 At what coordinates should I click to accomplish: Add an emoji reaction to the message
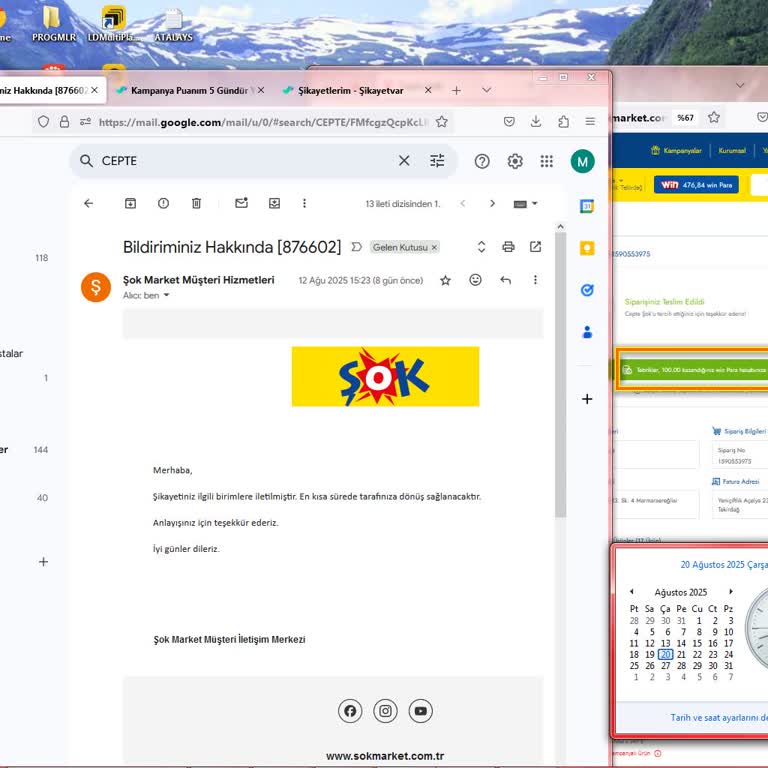coord(475,280)
